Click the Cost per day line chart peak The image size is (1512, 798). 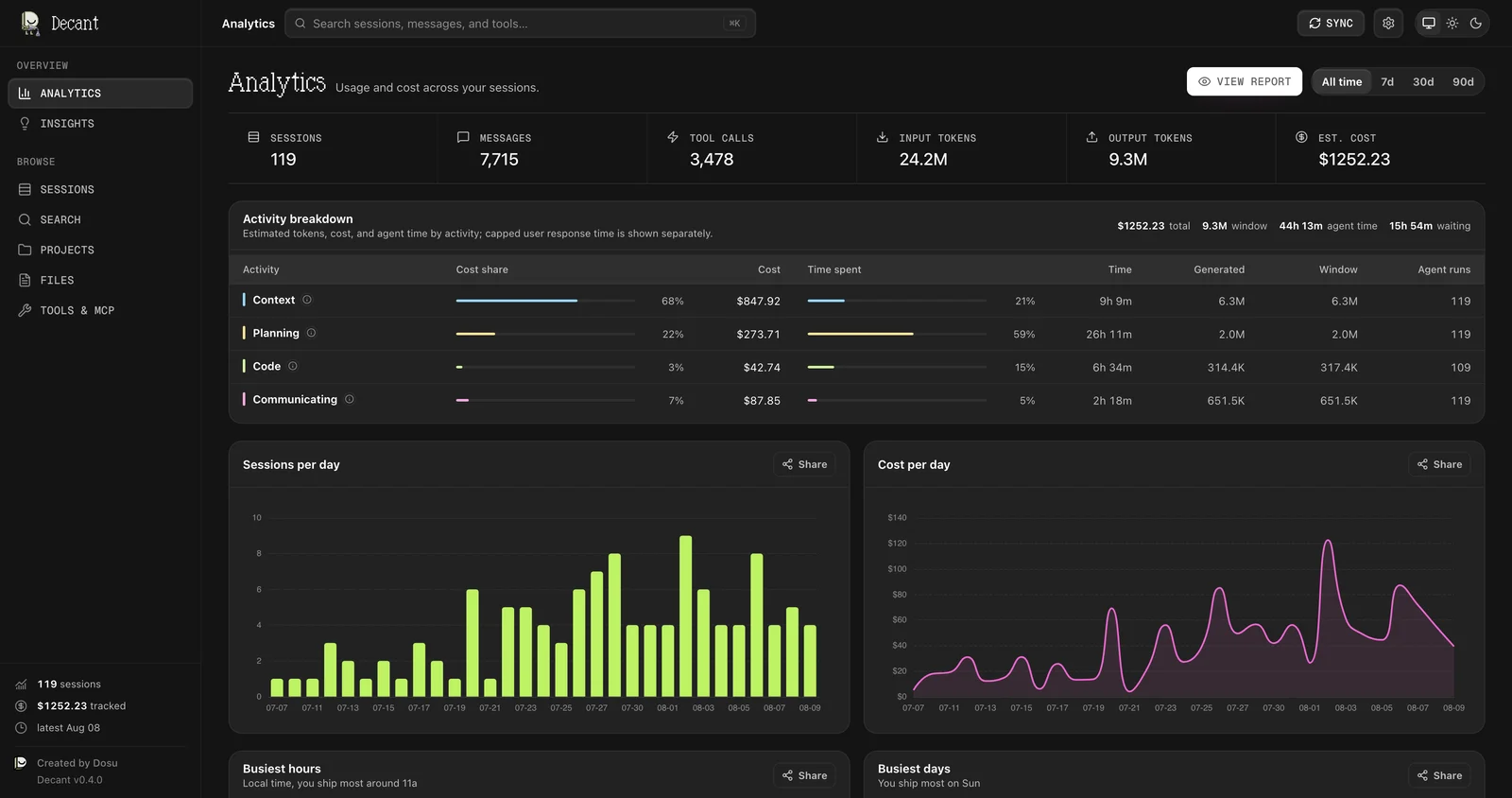(x=1328, y=542)
